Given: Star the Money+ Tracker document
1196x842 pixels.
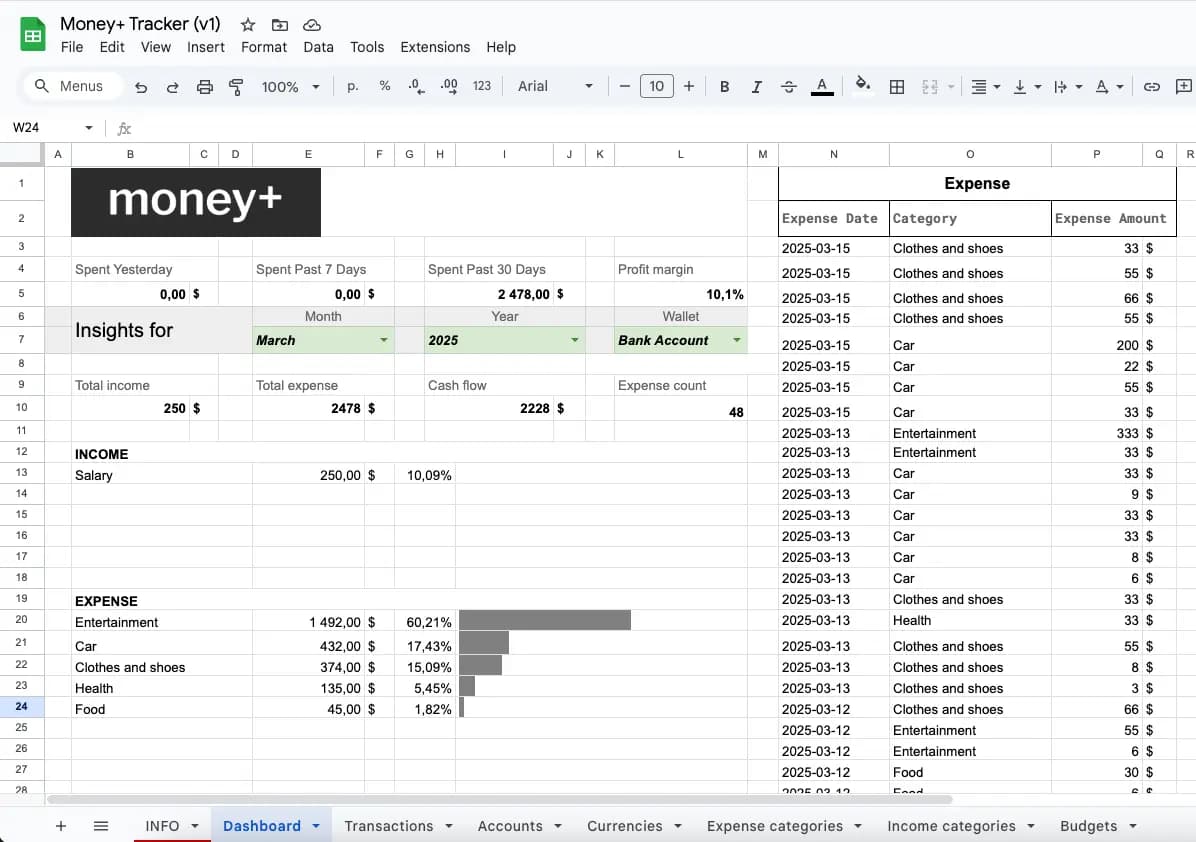Looking at the screenshot, I should click(247, 25).
